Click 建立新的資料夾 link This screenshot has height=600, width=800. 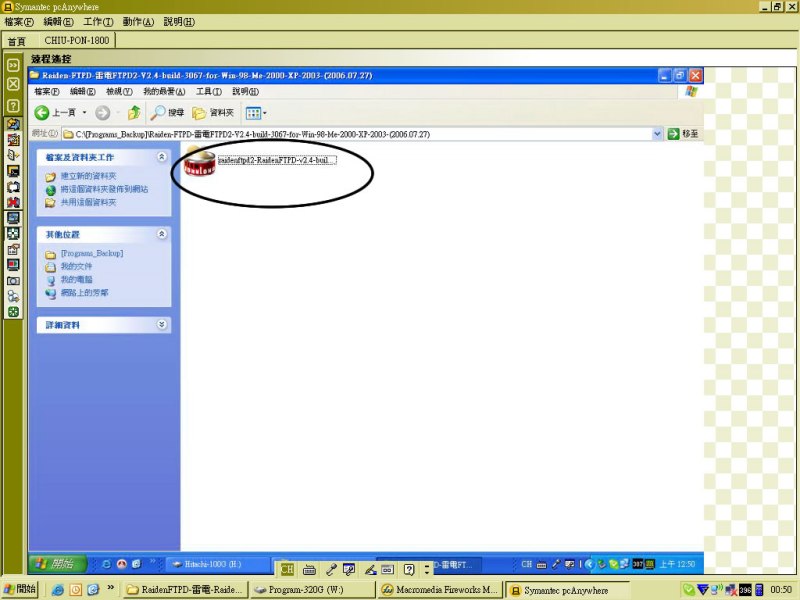pyautogui.click(x=88, y=176)
